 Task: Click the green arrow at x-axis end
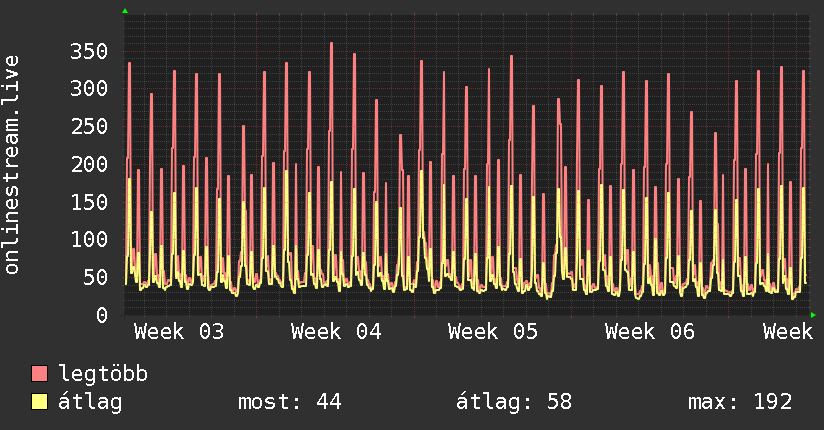tap(813, 315)
